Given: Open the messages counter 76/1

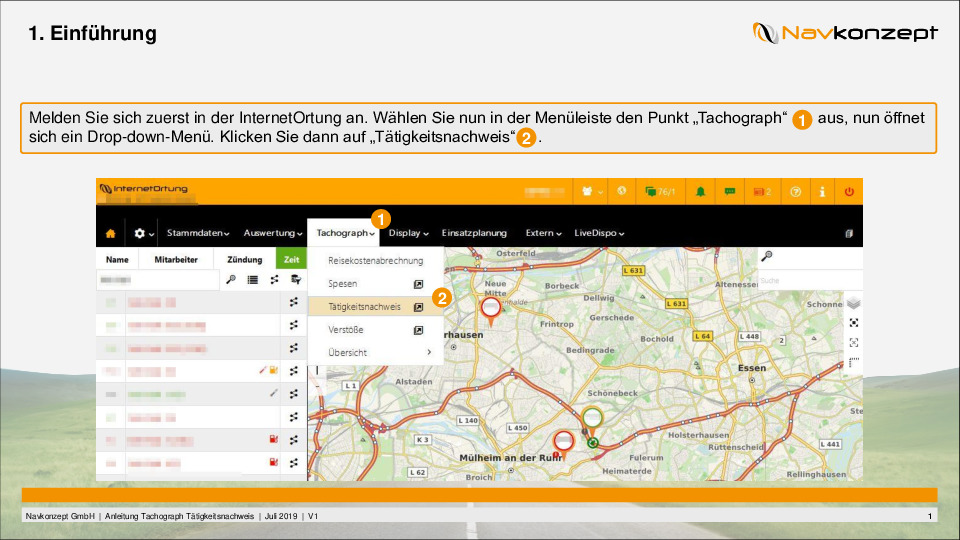Looking at the screenshot, I should pyautogui.click(x=660, y=192).
